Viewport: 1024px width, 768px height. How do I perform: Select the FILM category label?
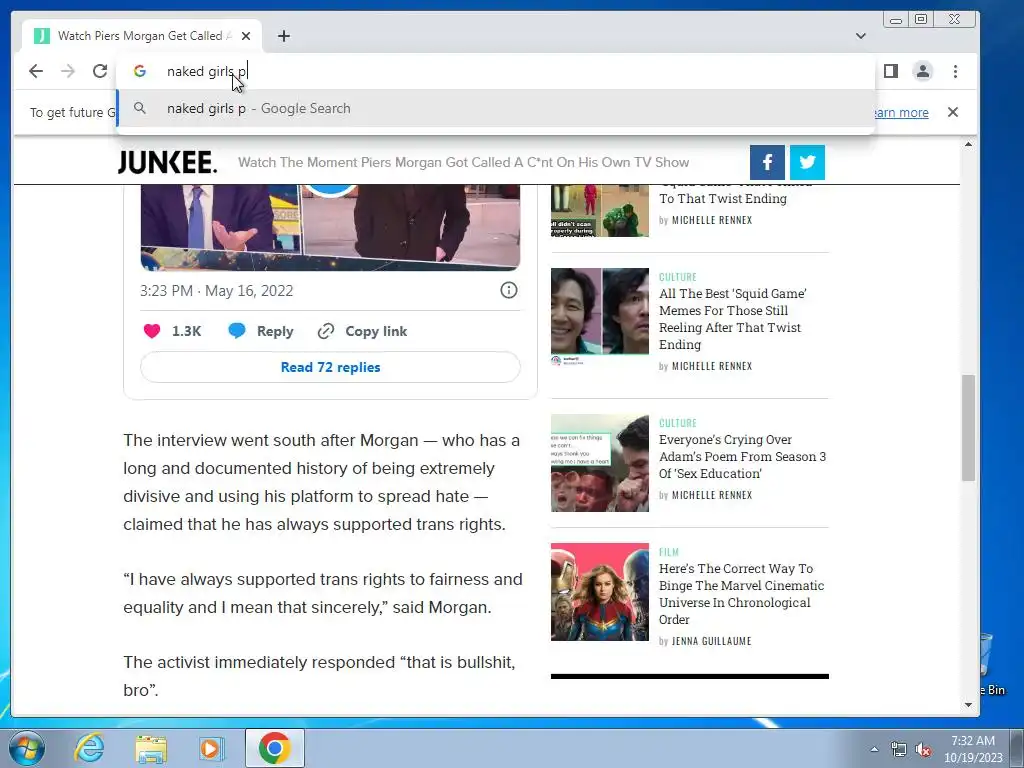[669, 552]
